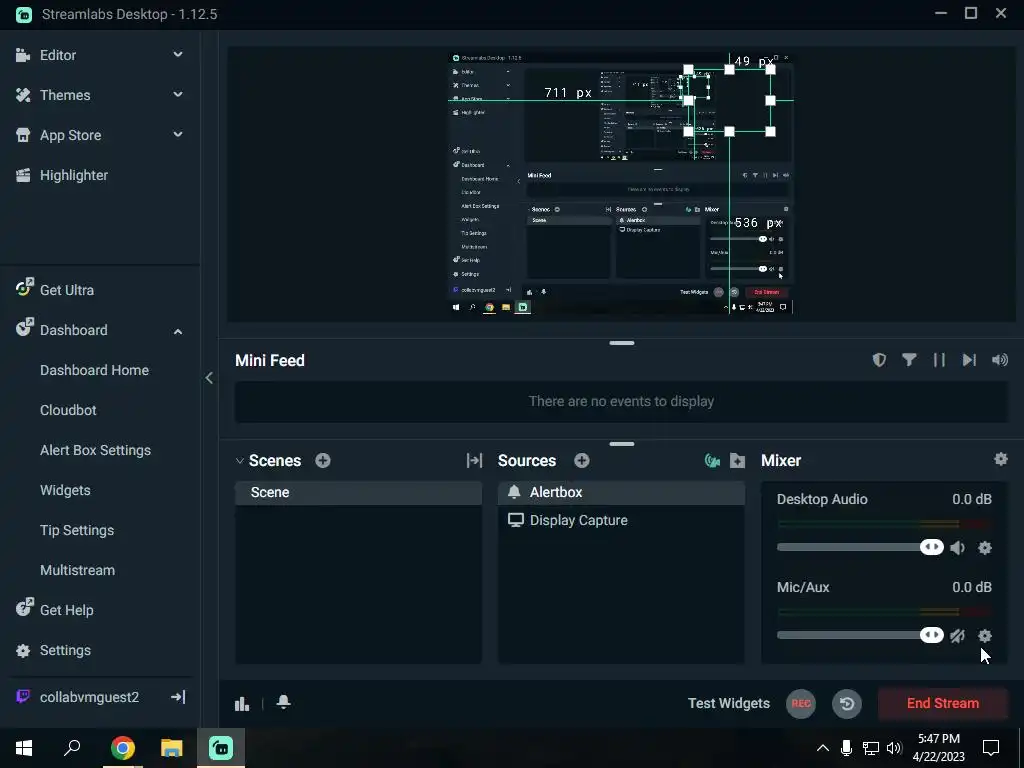Select the Alertbox source
1024x768 pixels.
(621, 492)
